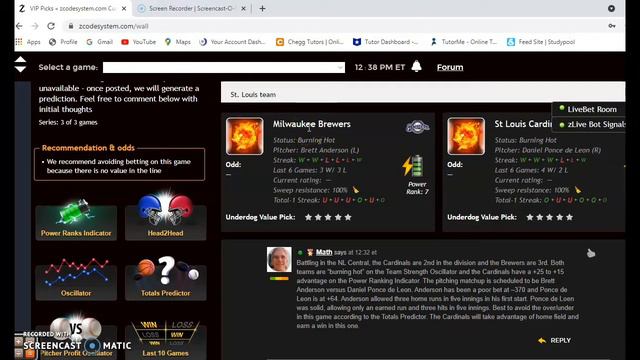Click the Math username link
The height and width of the screenshot is (360, 640).
point(324,252)
